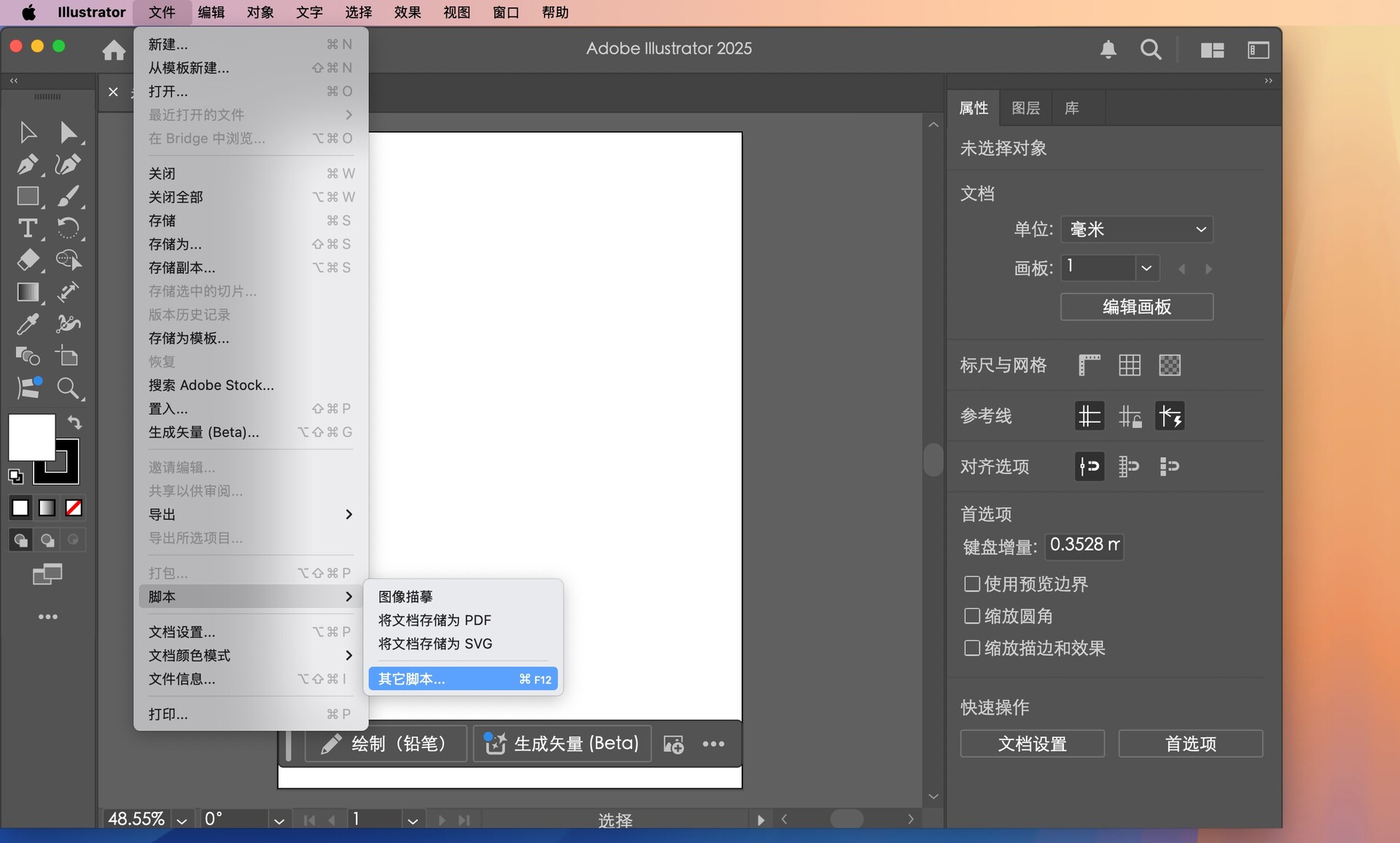1400x843 pixels.
Task: Select the Curvature tool
Action: [x=69, y=164]
